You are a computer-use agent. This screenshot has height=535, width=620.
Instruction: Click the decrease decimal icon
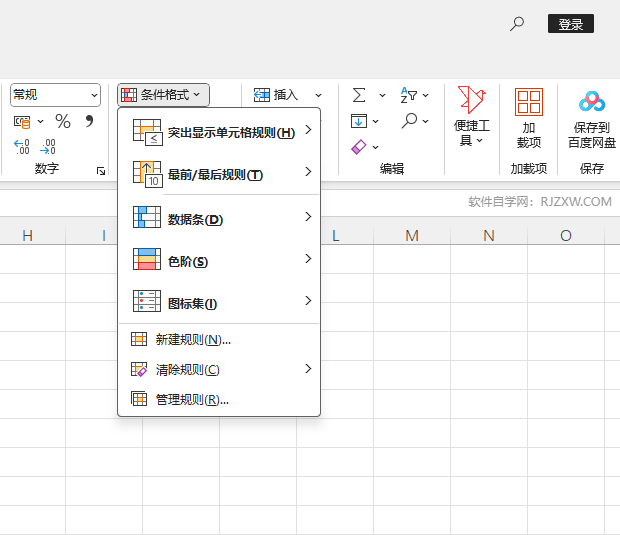point(48,146)
